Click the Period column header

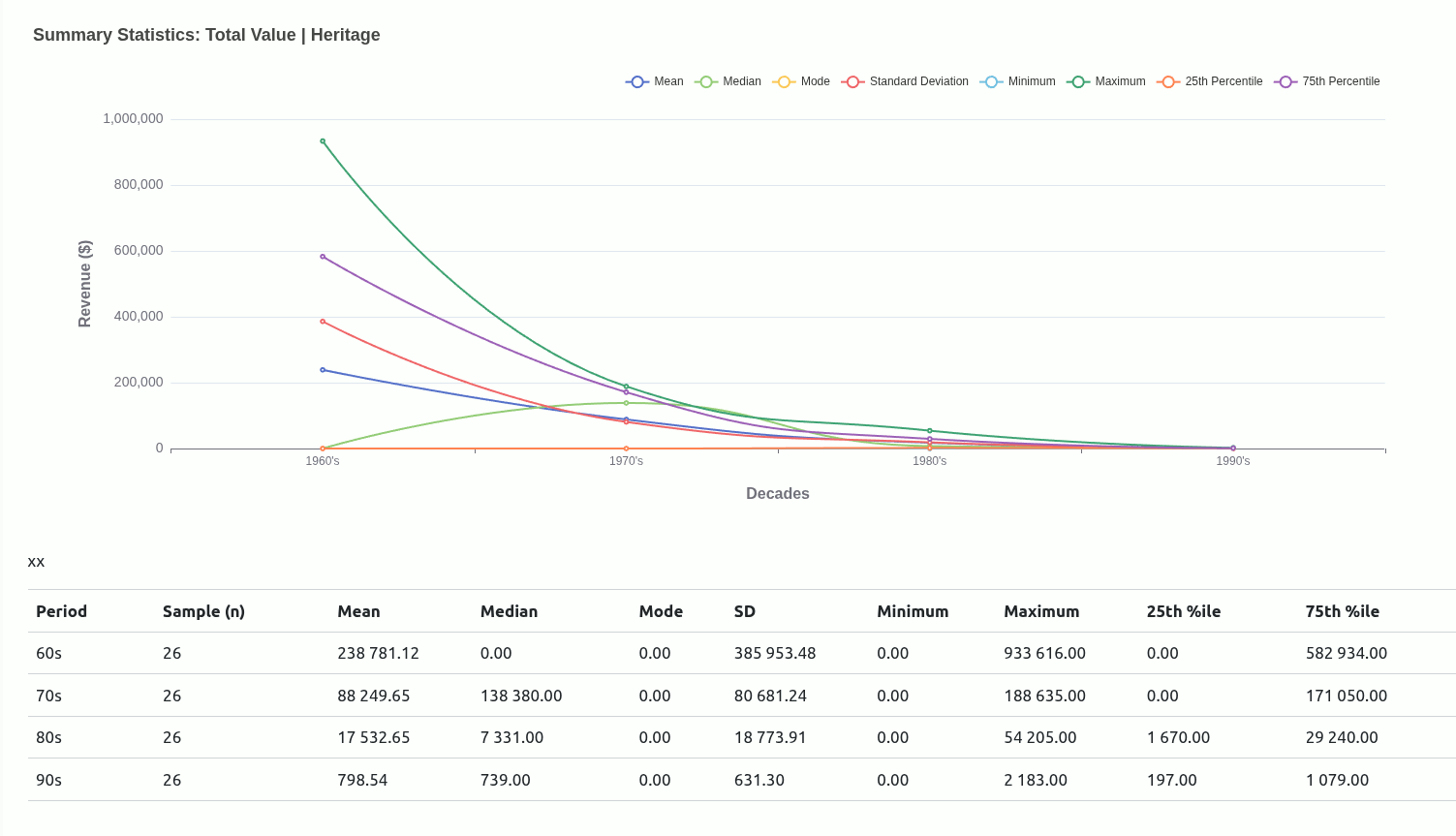[x=61, y=611]
